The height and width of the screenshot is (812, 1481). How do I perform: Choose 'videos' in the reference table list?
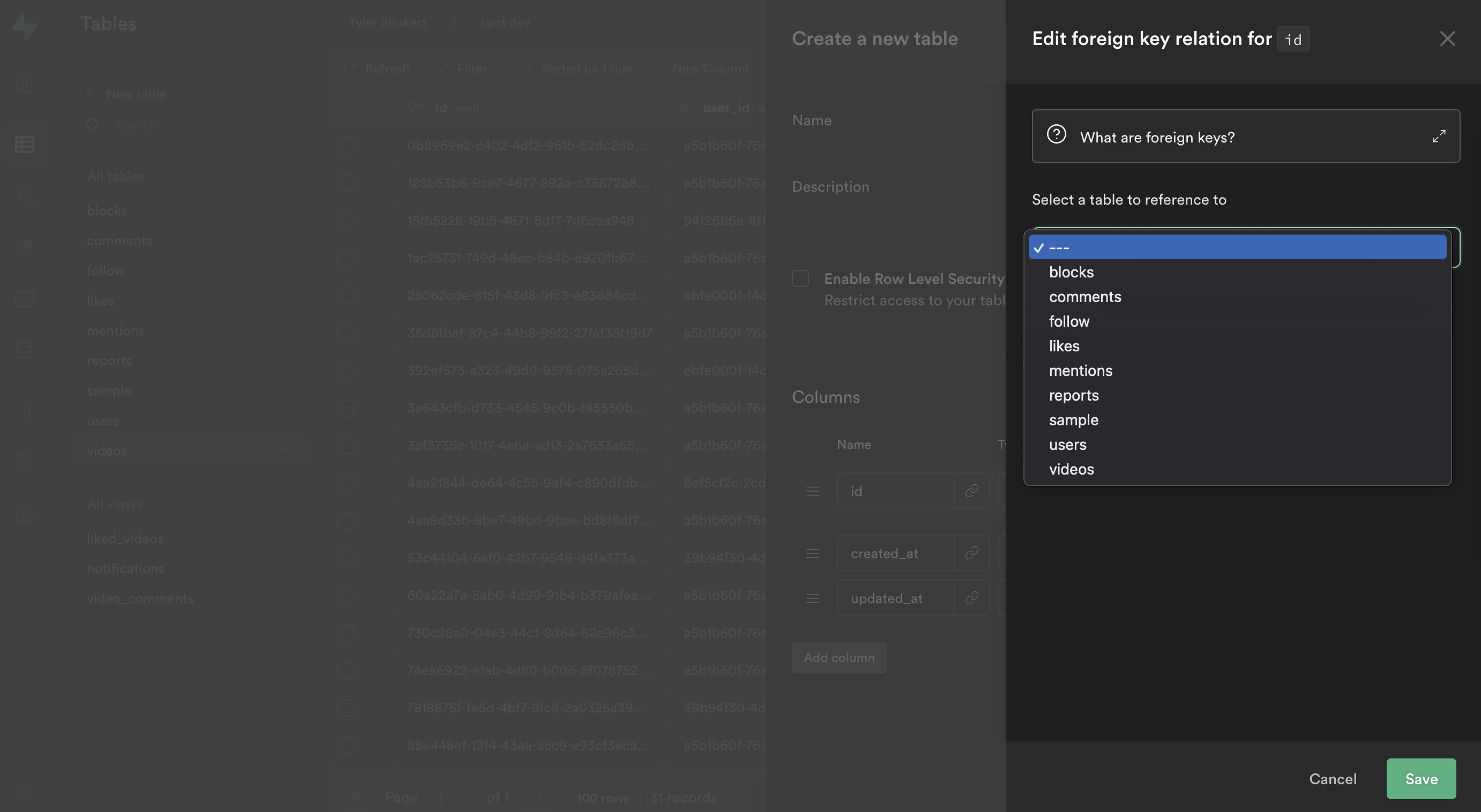1071,469
